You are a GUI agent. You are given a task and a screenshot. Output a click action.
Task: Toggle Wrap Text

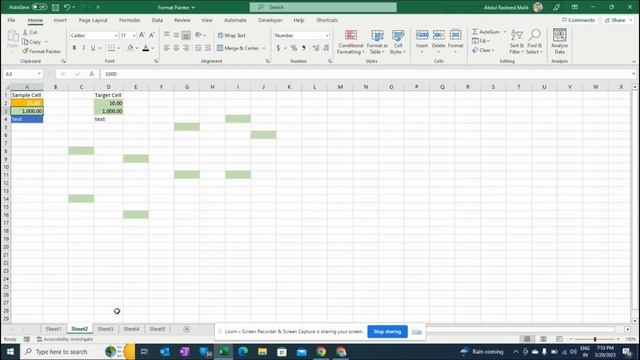point(231,36)
